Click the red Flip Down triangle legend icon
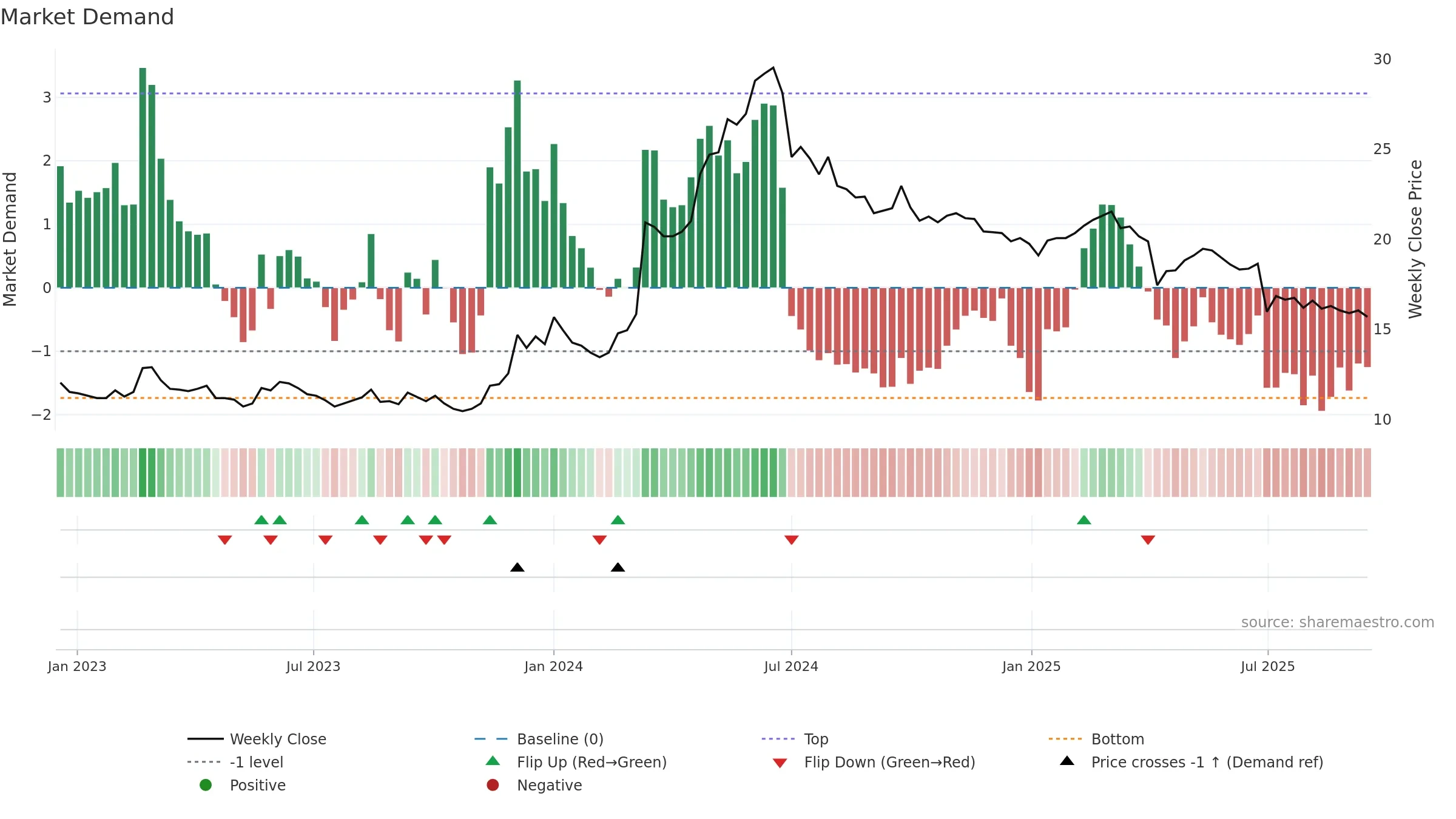The image size is (1456, 819). coord(780,763)
